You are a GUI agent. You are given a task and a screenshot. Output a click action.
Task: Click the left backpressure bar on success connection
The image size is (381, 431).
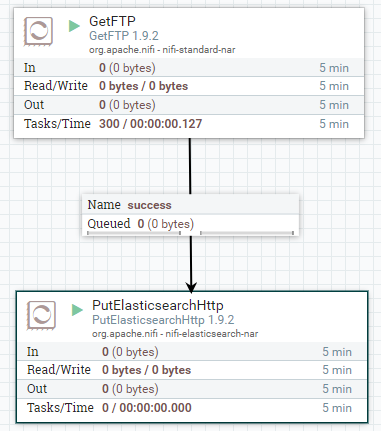click(x=134, y=233)
